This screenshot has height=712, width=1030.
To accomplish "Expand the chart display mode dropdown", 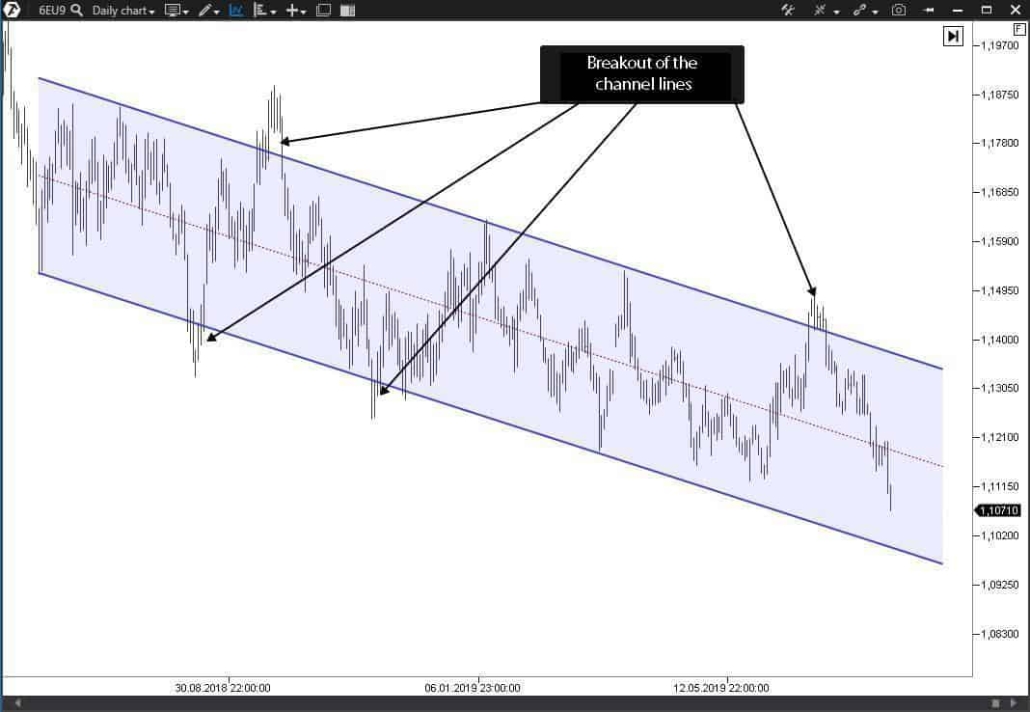I will tap(176, 10).
